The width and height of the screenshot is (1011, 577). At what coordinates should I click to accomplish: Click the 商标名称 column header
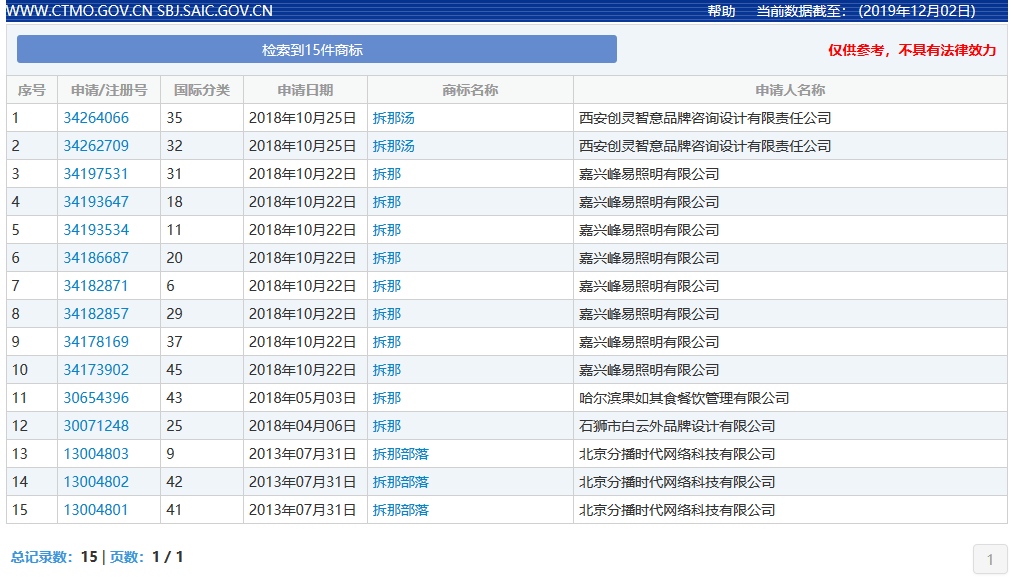tap(470, 89)
